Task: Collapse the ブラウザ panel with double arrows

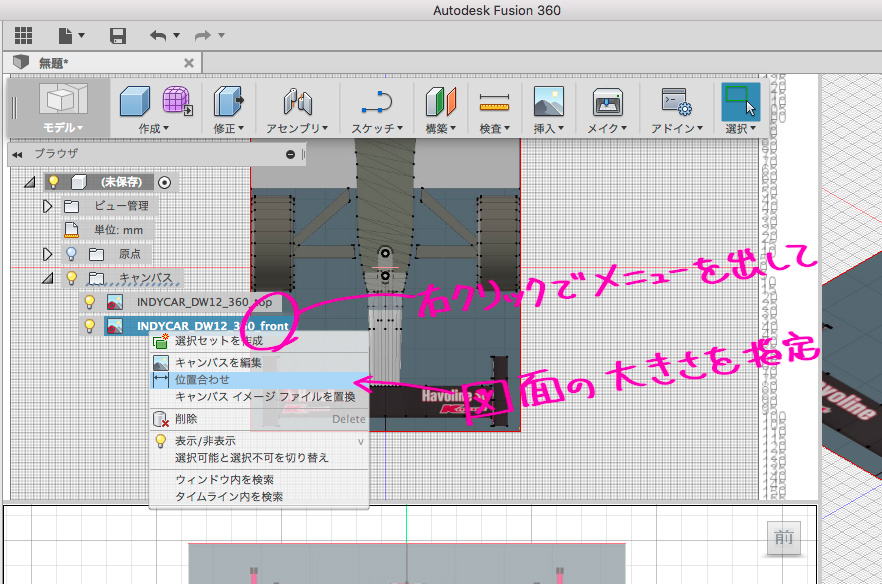Action: (17, 154)
